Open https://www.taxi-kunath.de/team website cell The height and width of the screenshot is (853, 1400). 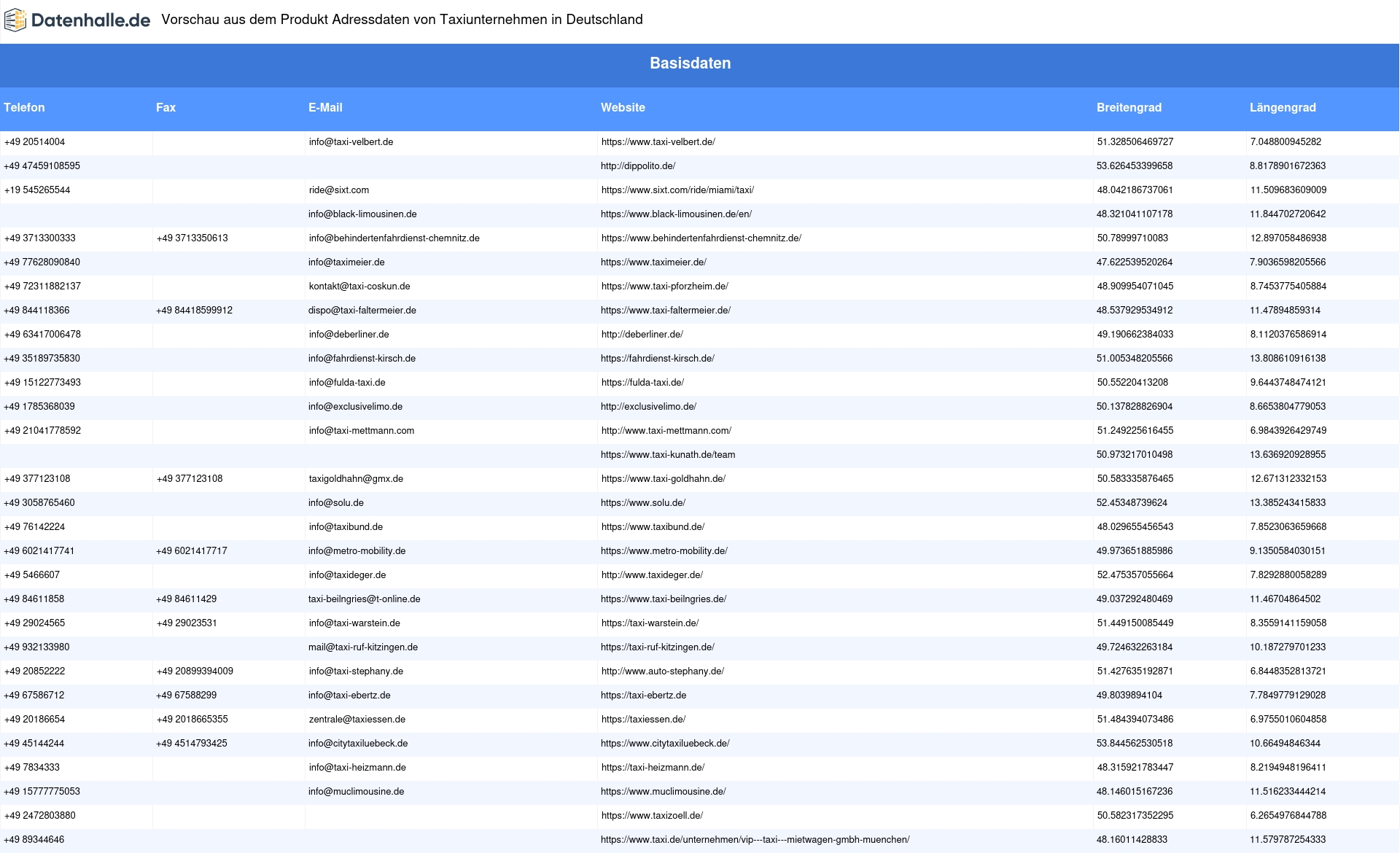tap(668, 455)
